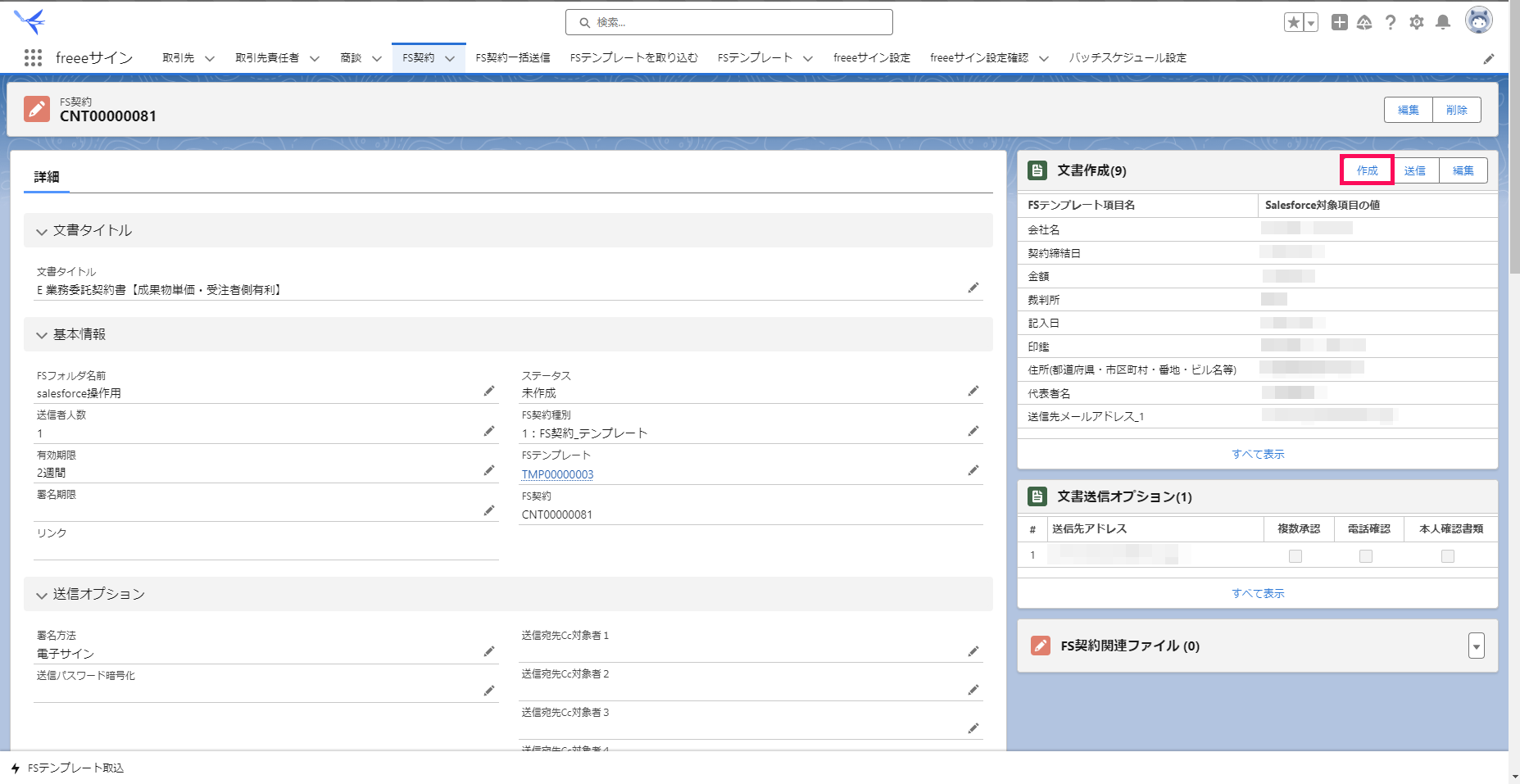Click the global actions plus icon
This screenshot has width=1520, height=784.
tap(1339, 22)
